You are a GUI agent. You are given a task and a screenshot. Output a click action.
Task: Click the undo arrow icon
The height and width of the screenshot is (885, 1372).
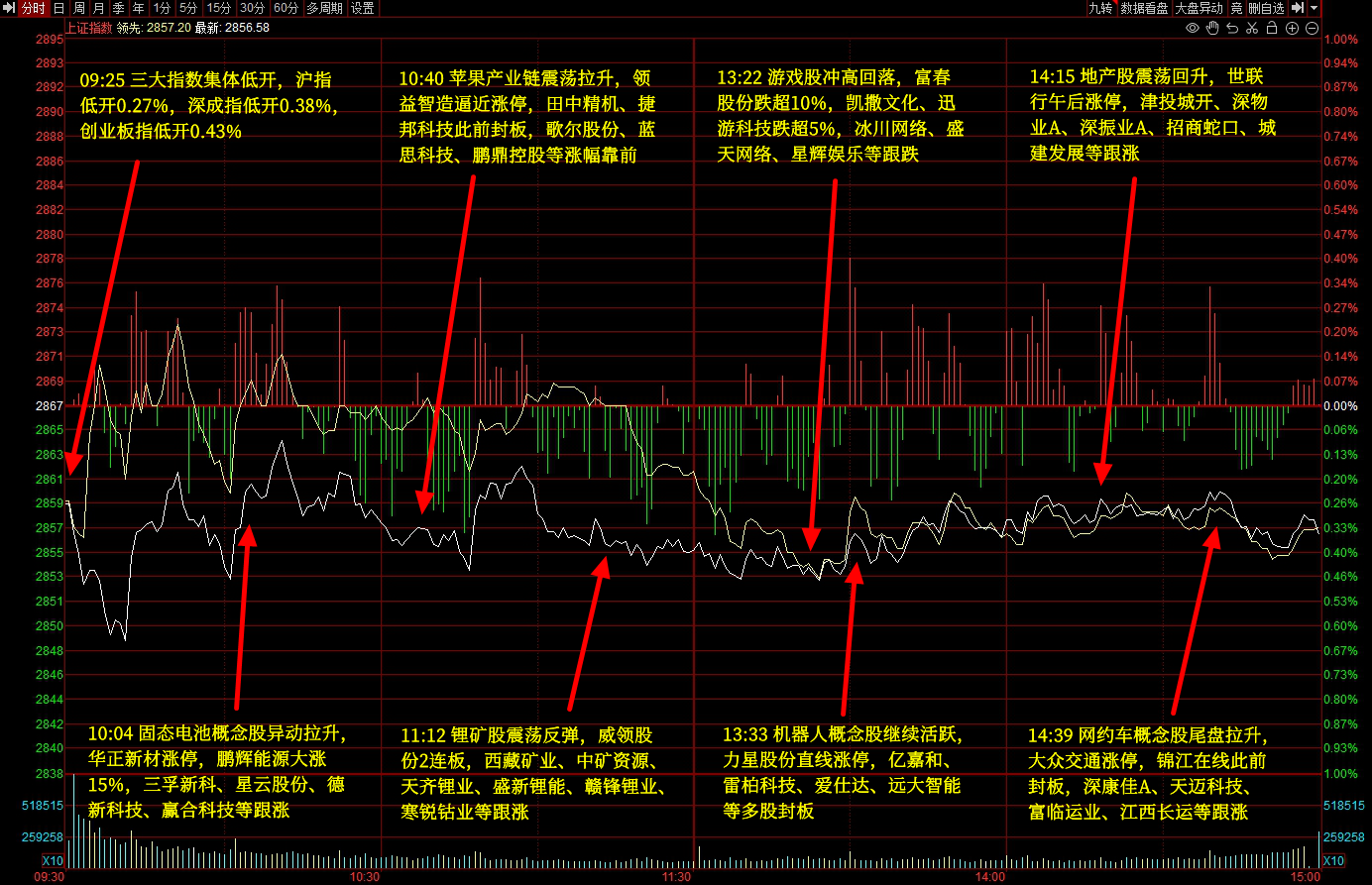click(1232, 28)
